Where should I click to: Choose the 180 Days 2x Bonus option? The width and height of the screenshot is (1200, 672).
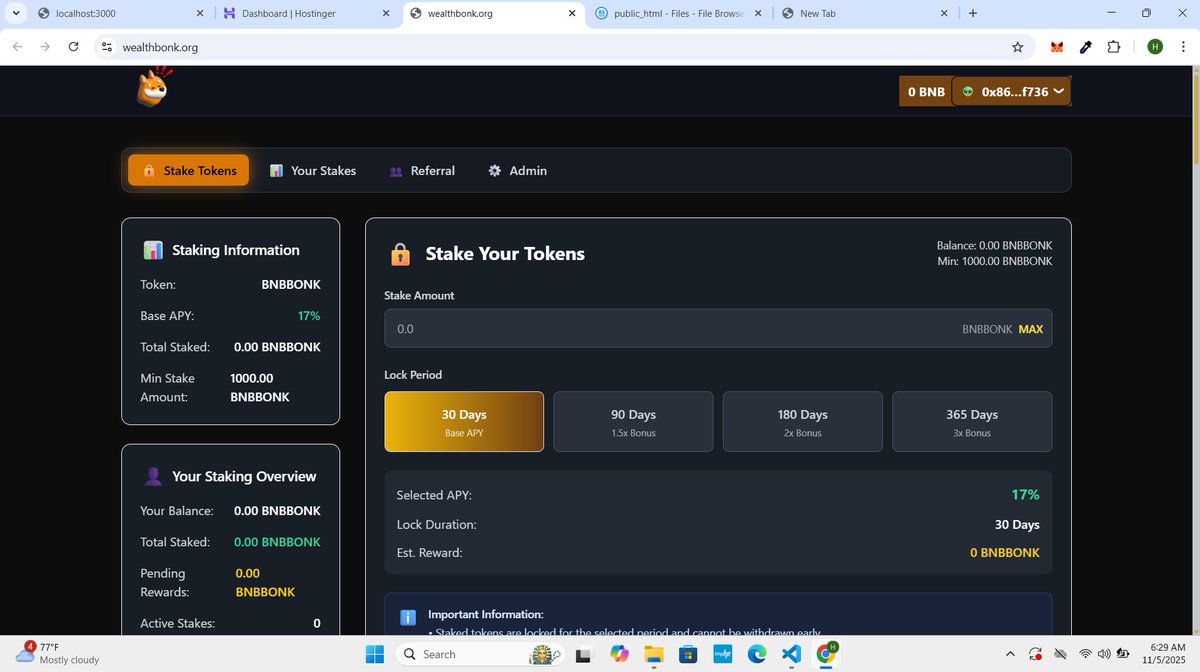(x=803, y=422)
